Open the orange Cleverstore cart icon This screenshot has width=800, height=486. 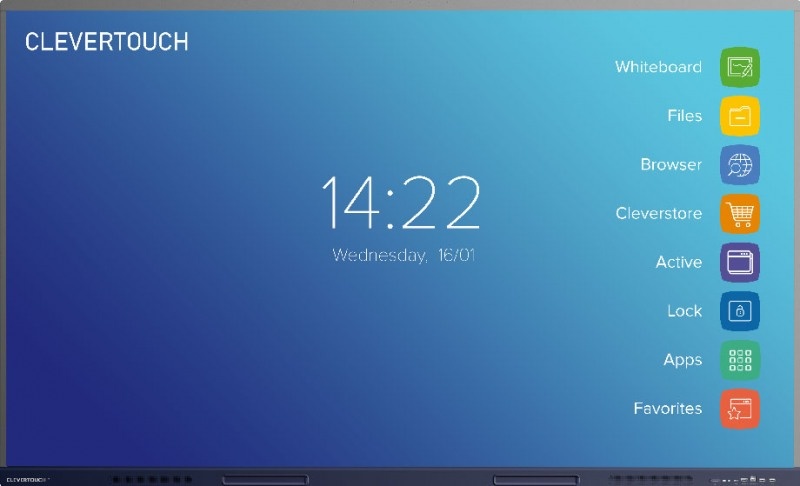click(x=740, y=214)
